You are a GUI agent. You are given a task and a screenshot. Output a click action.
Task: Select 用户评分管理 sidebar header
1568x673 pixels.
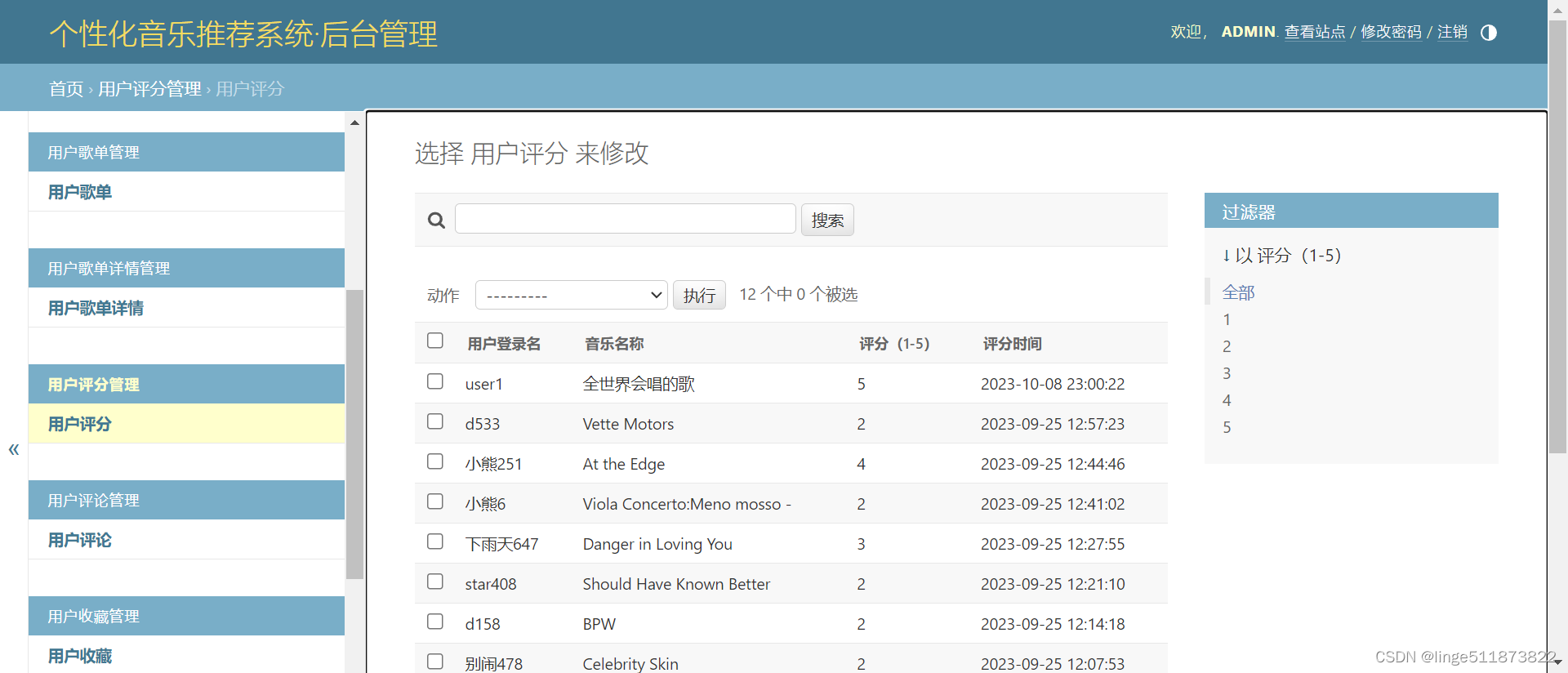tap(93, 385)
